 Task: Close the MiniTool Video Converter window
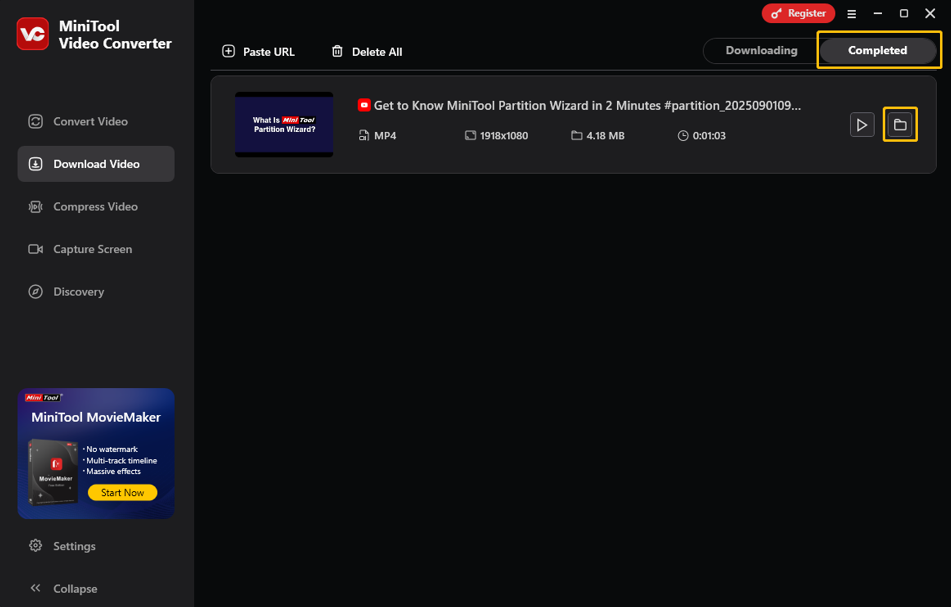coord(930,13)
